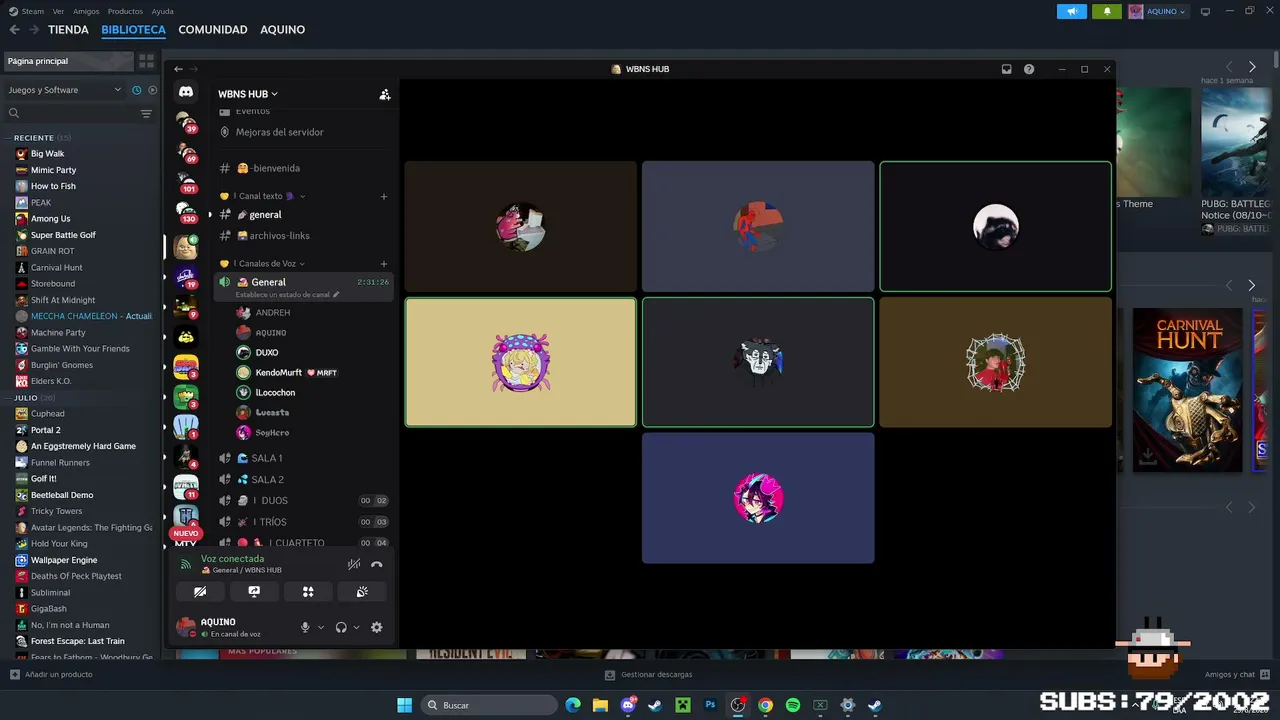Screen dimensions: 1280x720
Task: Open server with 39 notifications badge
Action: point(186,123)
